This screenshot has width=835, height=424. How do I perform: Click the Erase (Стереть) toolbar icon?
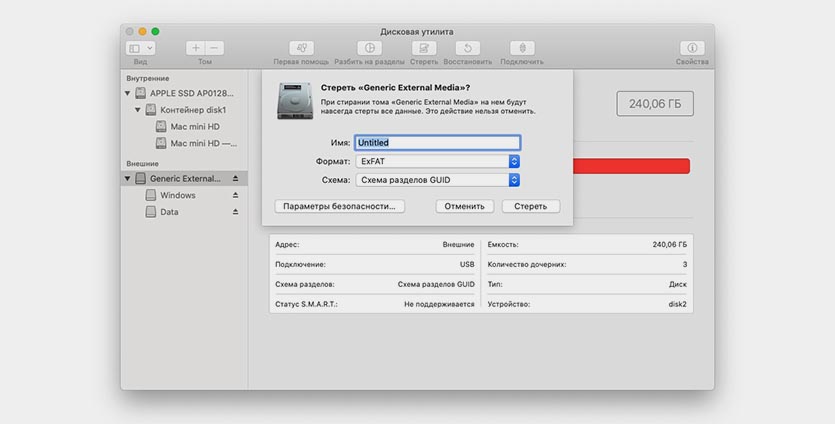(423, 48)
